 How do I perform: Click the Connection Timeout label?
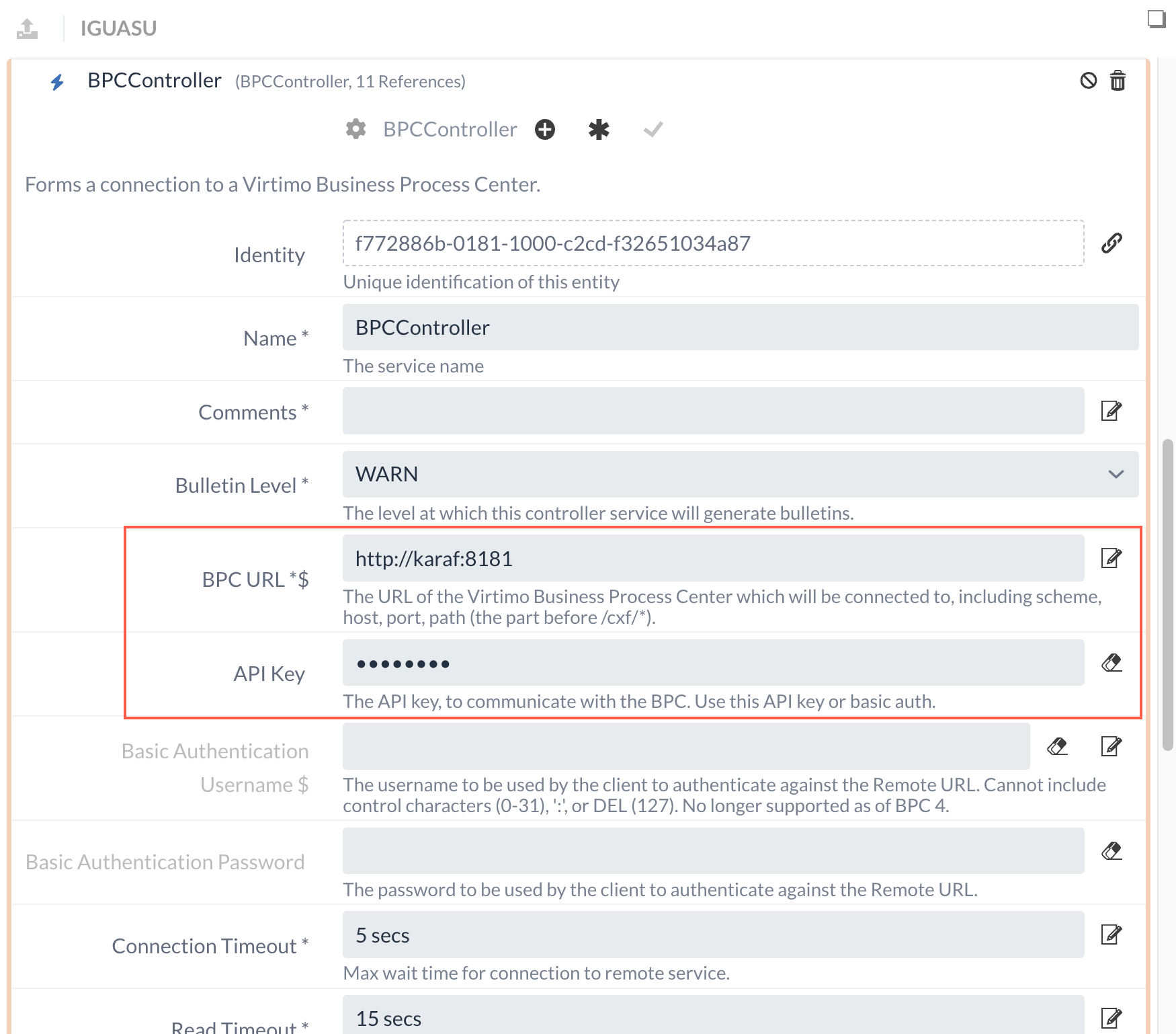click(x=210, y=946)
